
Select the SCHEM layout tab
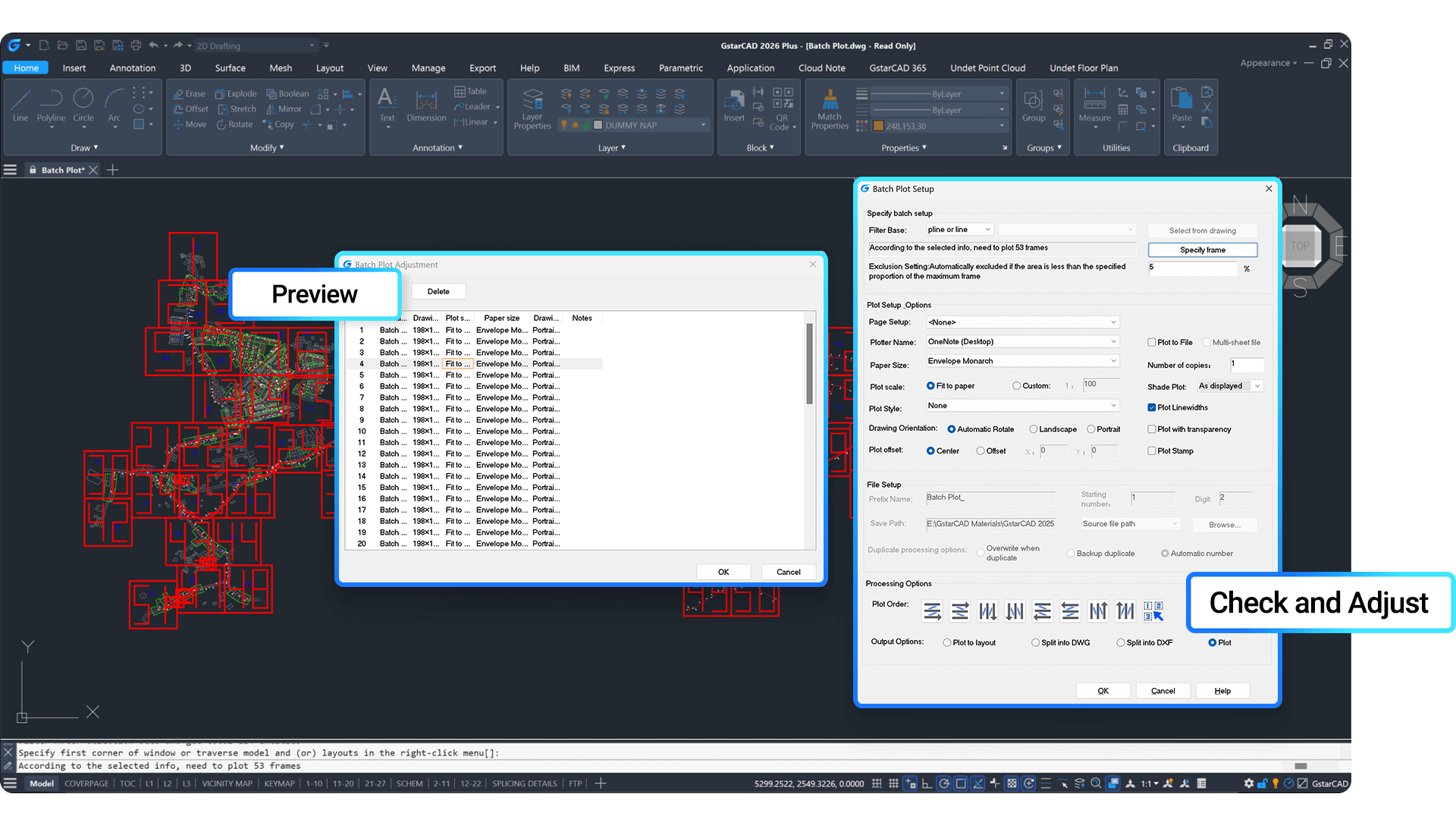[x=409, y=783]
